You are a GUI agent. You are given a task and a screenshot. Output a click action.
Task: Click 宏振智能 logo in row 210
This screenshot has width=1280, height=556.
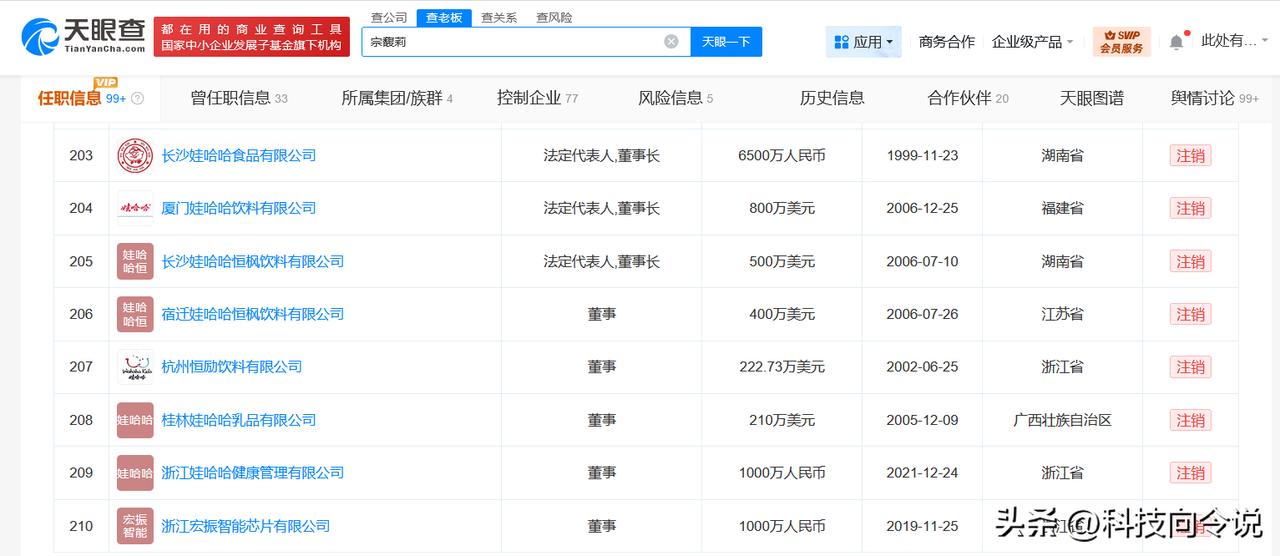tap(135, 526)
